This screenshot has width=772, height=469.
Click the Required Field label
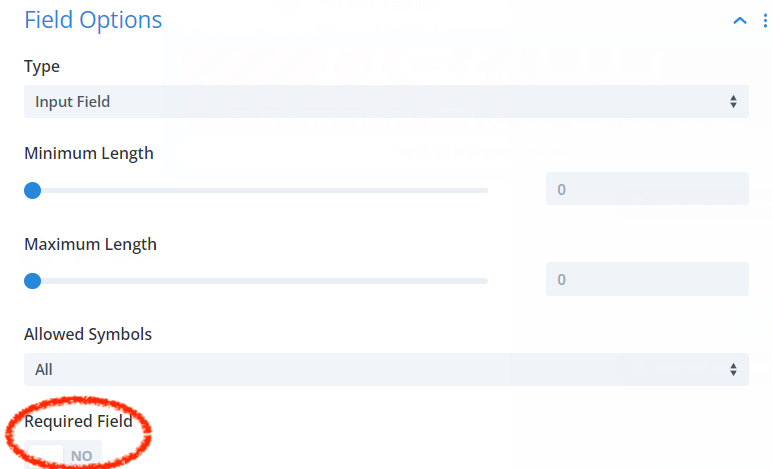[78, 421]
